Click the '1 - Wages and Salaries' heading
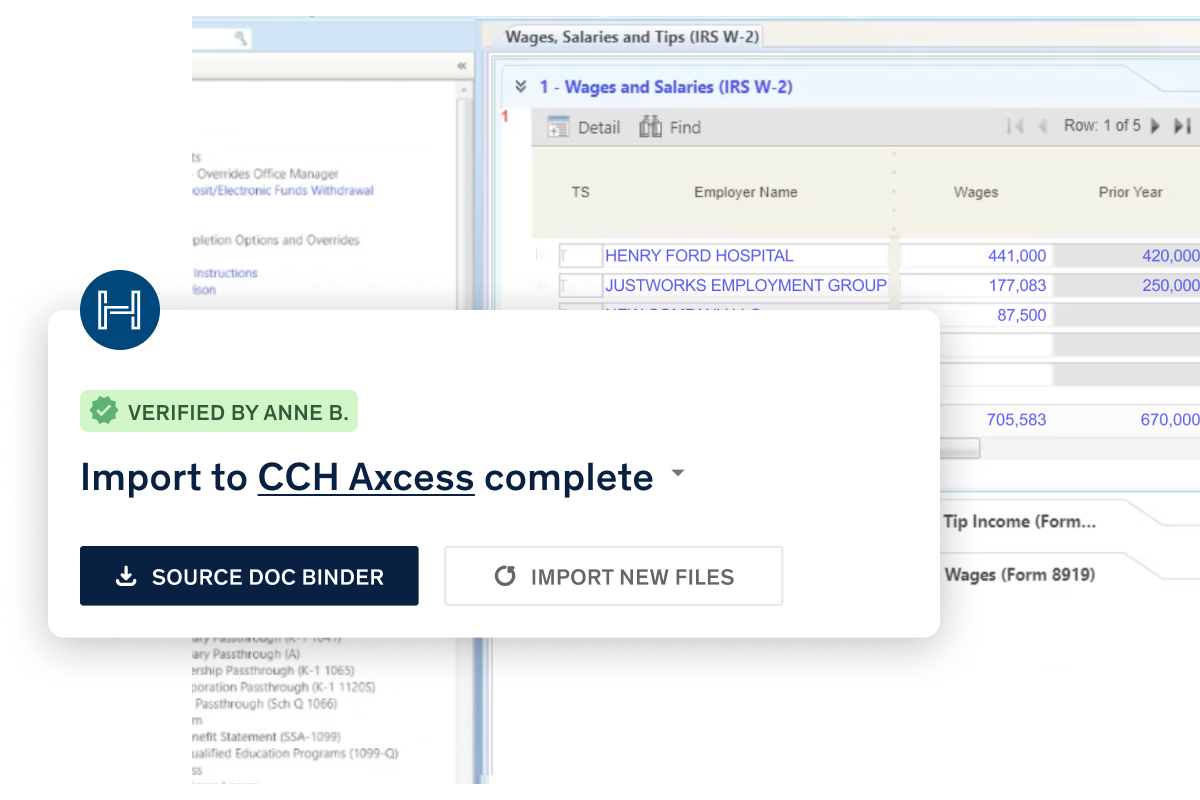Screen dimensions: 1200x800 pos(666,87)
